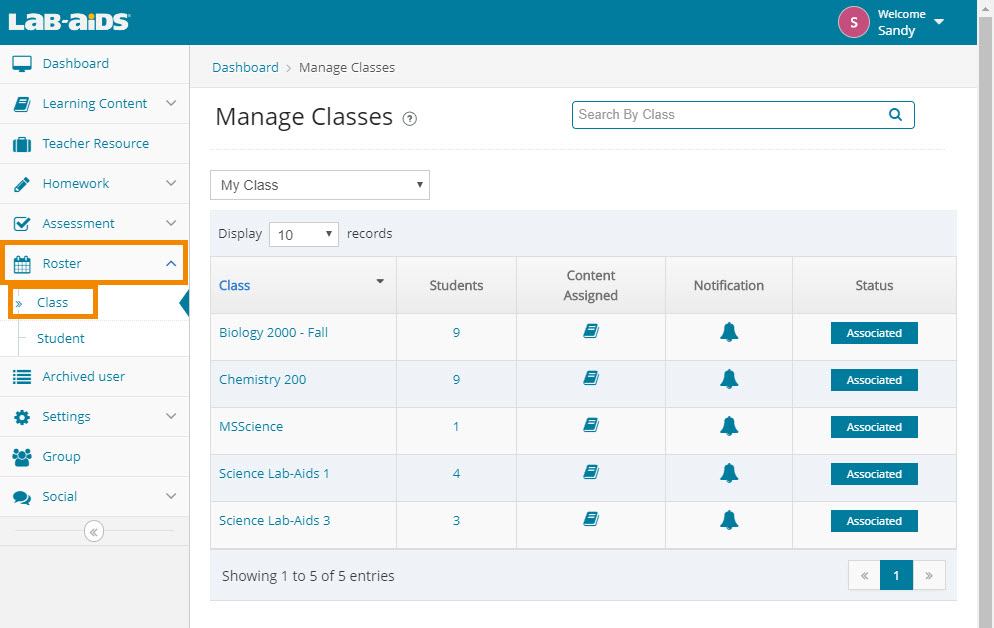The image size is (994, 628).
Task: Select the Assessment checkmark icon
Action: pos(22,223)
